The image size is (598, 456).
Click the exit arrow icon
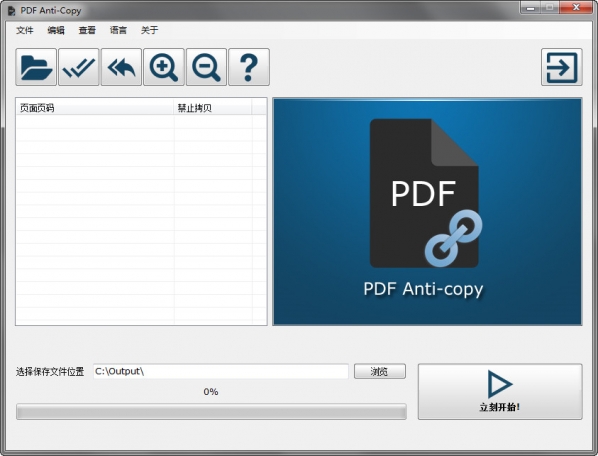[x=561, y=67]
